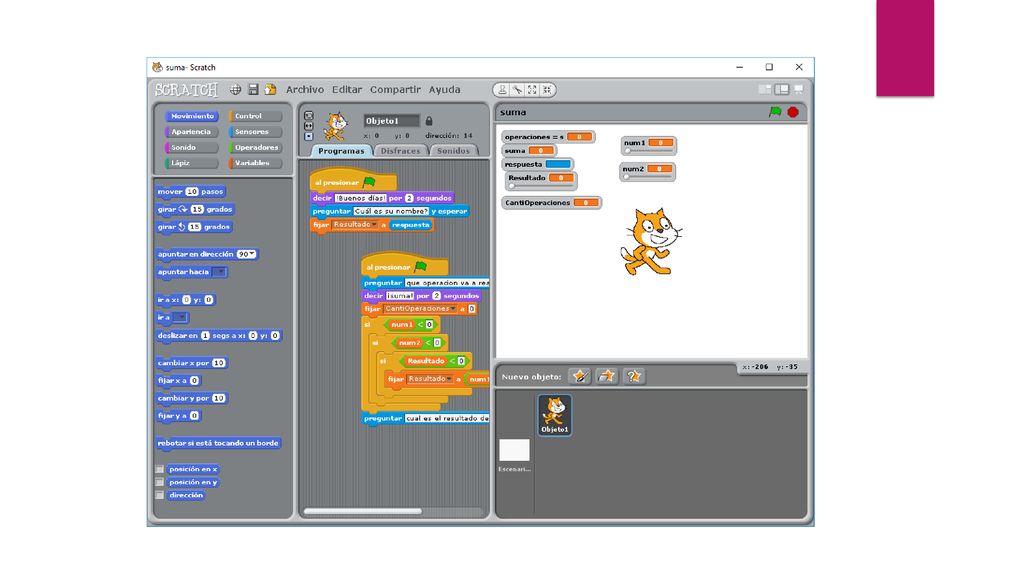Select the Apariencia block category
This screenshot has width=1024, height=576.
coord(191,131)
